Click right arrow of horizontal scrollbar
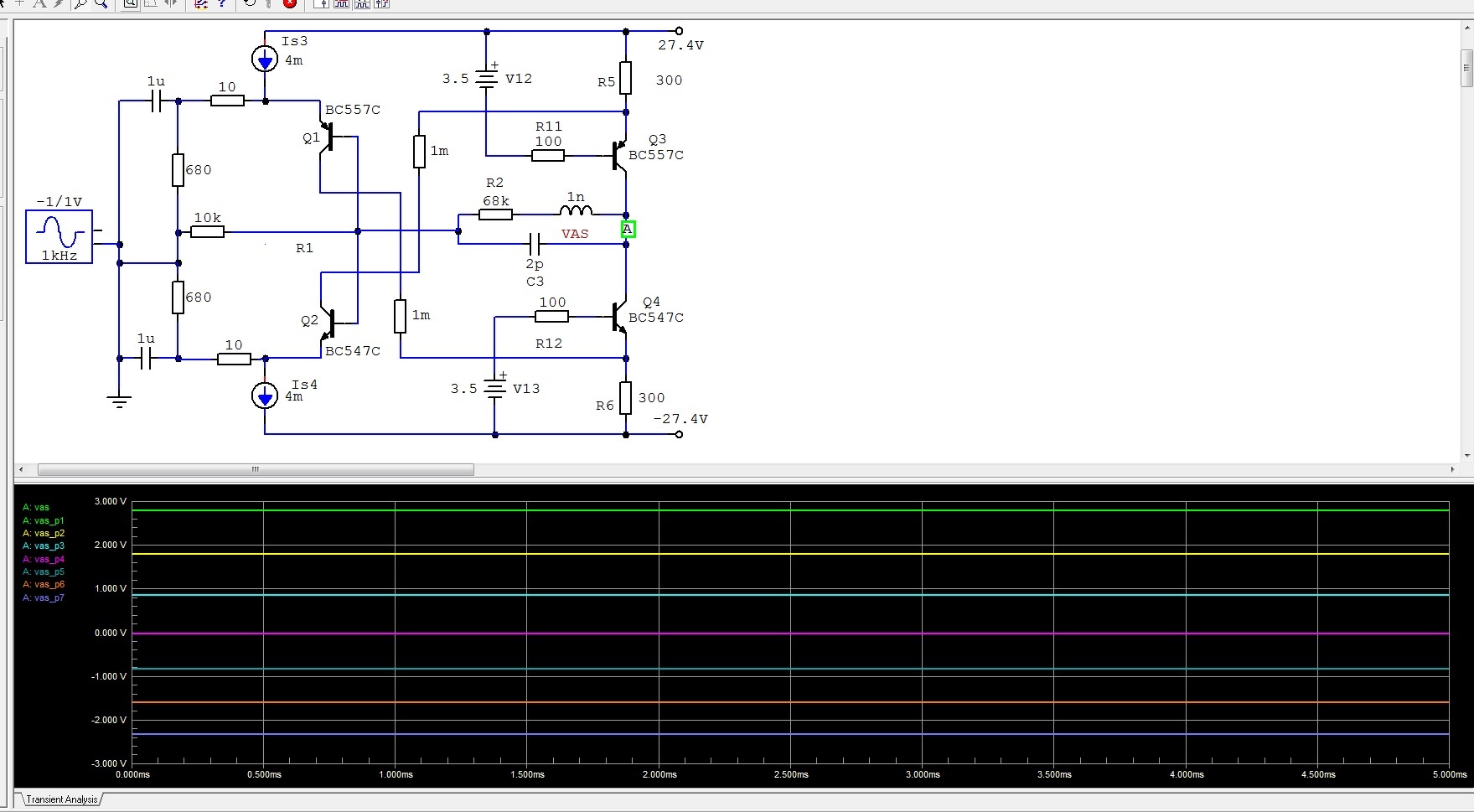1474x812 pixels. 1452,469
